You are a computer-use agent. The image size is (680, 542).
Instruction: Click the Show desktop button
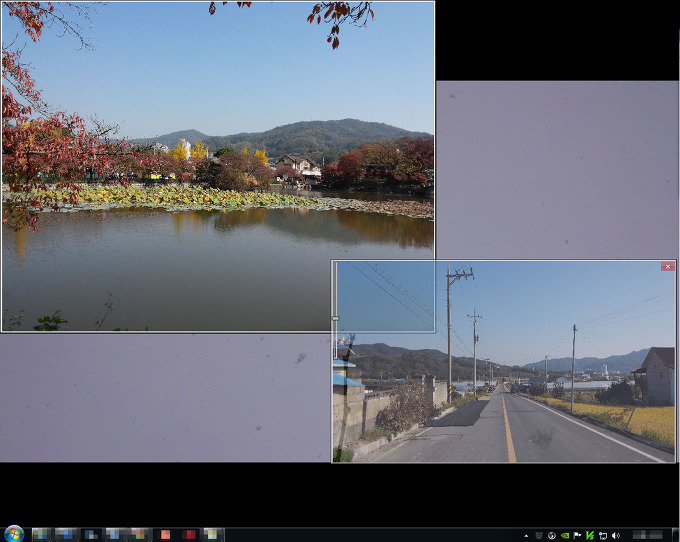(x=676, y=535)
